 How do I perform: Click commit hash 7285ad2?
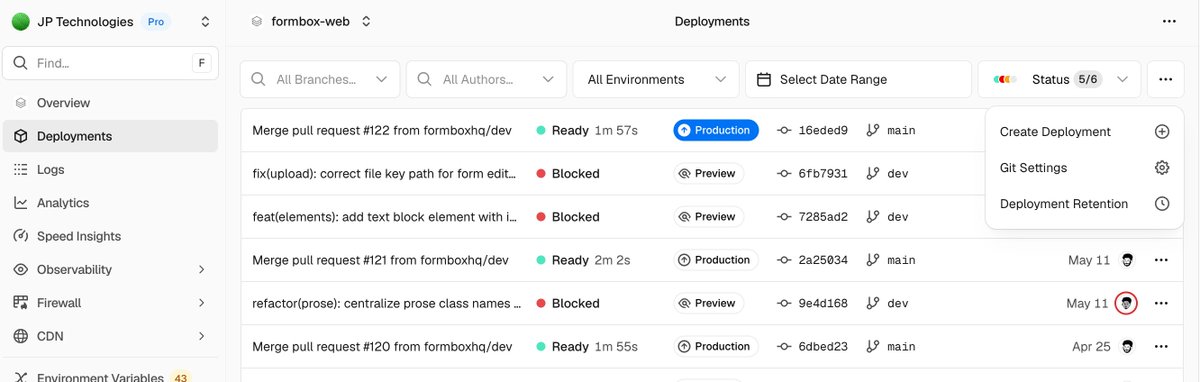pos(823,217)
